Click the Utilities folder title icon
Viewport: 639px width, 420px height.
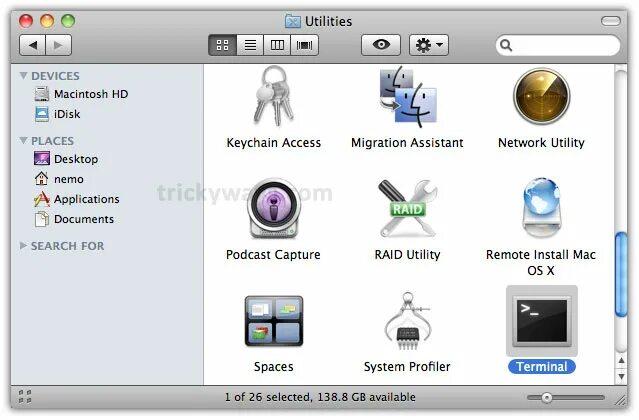click(x=293, y=21)
